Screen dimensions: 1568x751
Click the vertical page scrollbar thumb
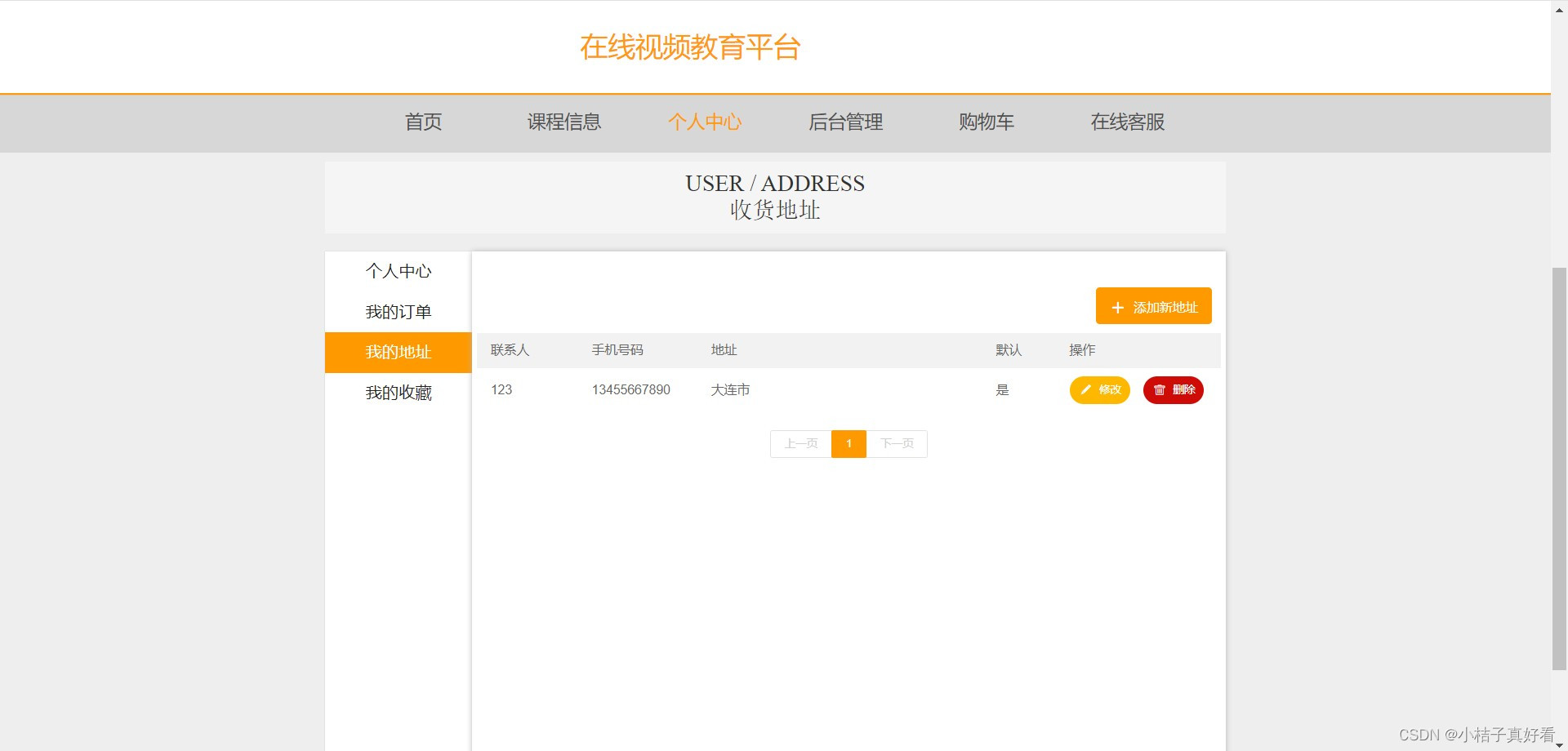tap(1559, 469)
